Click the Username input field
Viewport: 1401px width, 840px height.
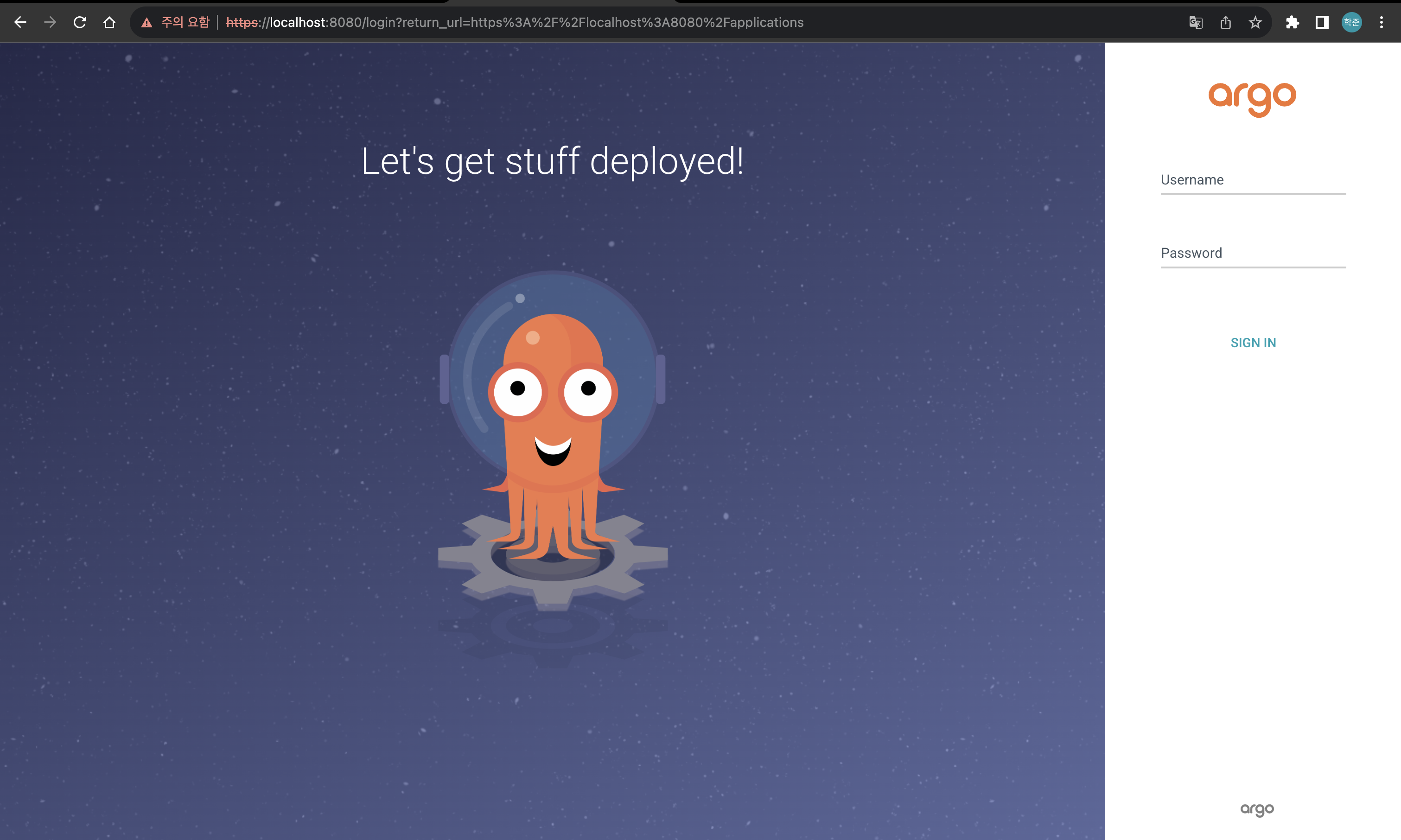click(1253, 181)
